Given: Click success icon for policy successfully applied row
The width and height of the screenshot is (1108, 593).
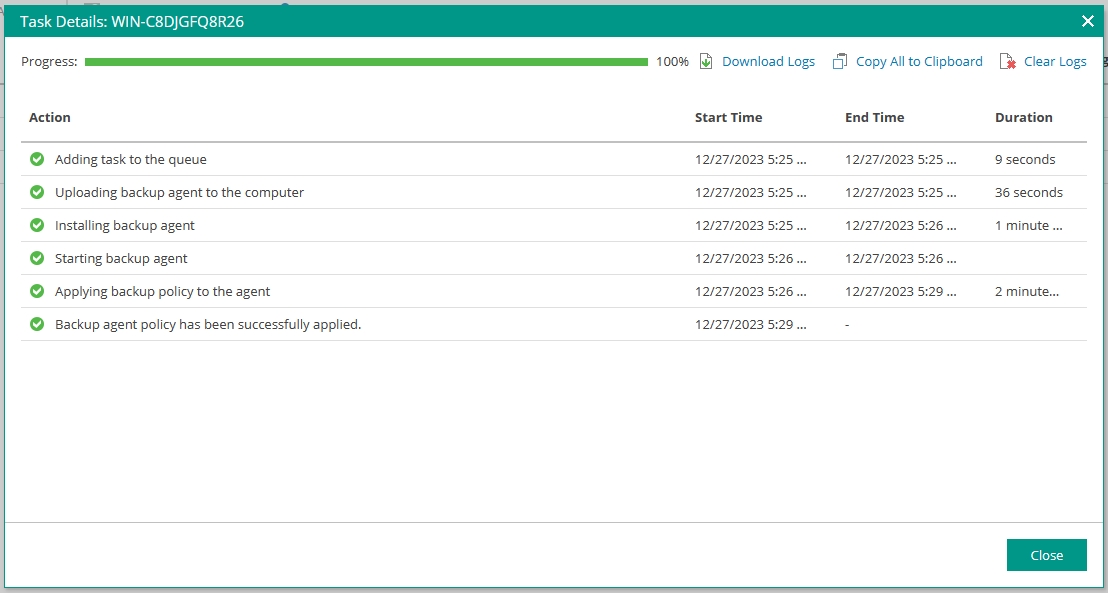Looking at the screenshot, I should click(x=37, y=324).
